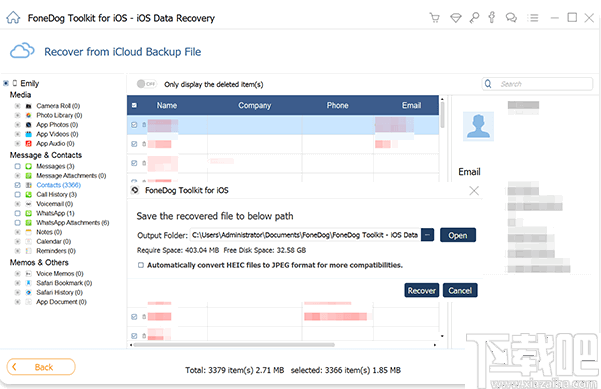
Task: Click the Message Attachments icon
Action: click(x=28, y=176)
